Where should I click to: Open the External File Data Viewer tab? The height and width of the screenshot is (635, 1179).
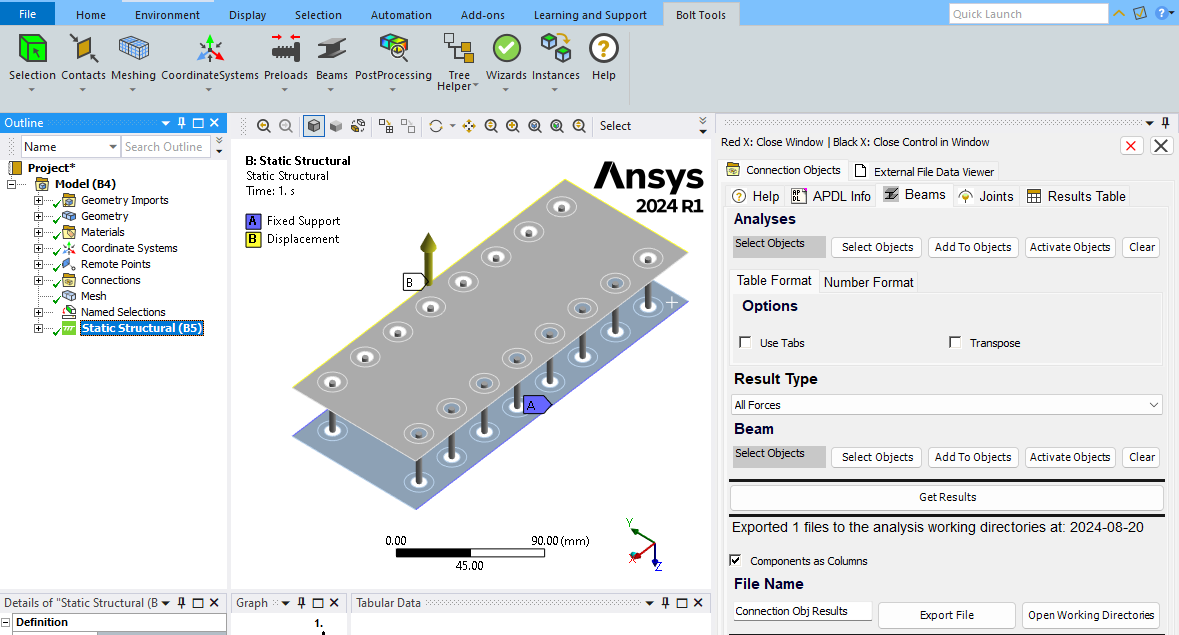[x=923, y=169]
